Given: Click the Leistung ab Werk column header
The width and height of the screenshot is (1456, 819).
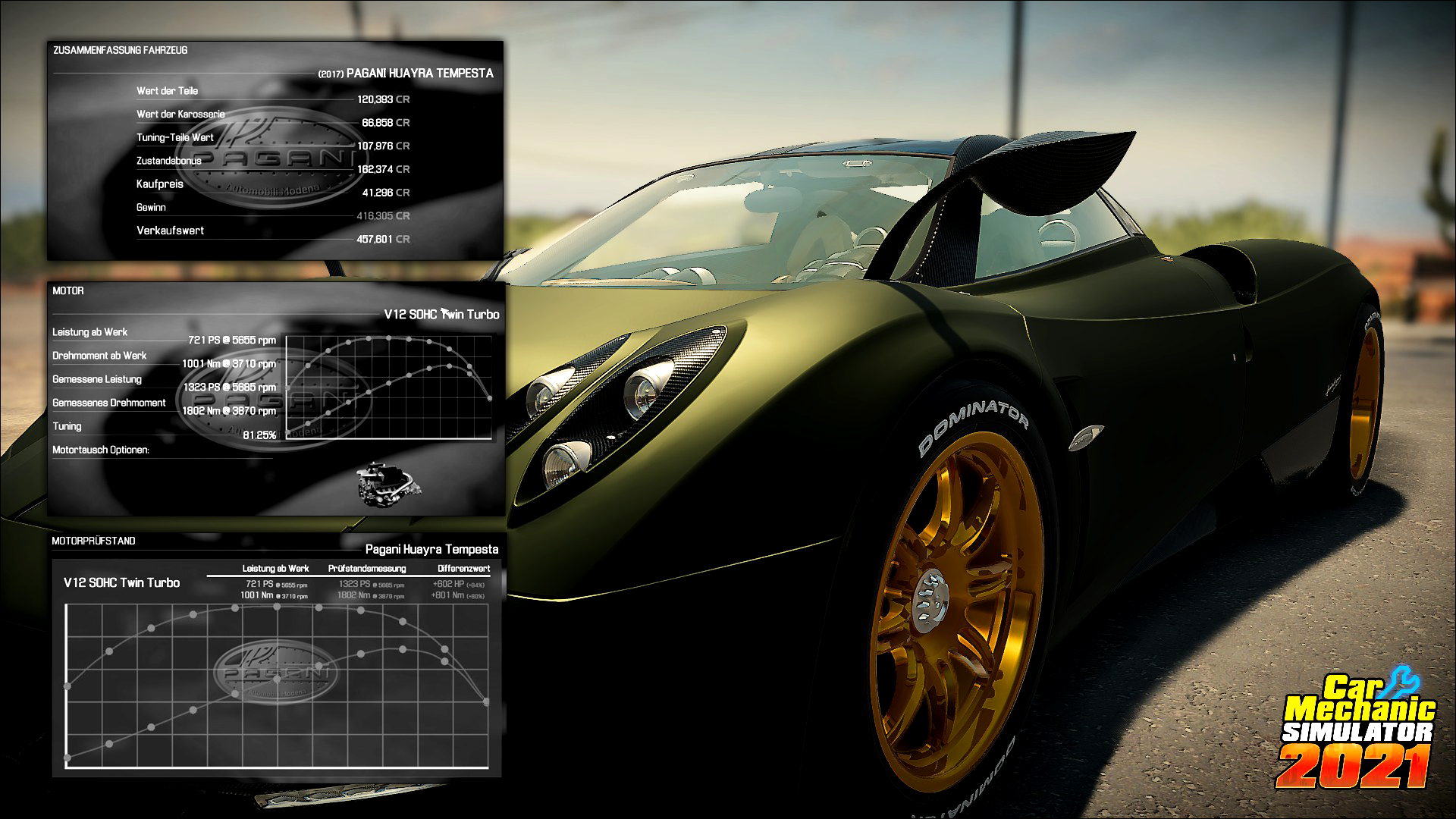Looking at the screenshot, I should (275, 569).
